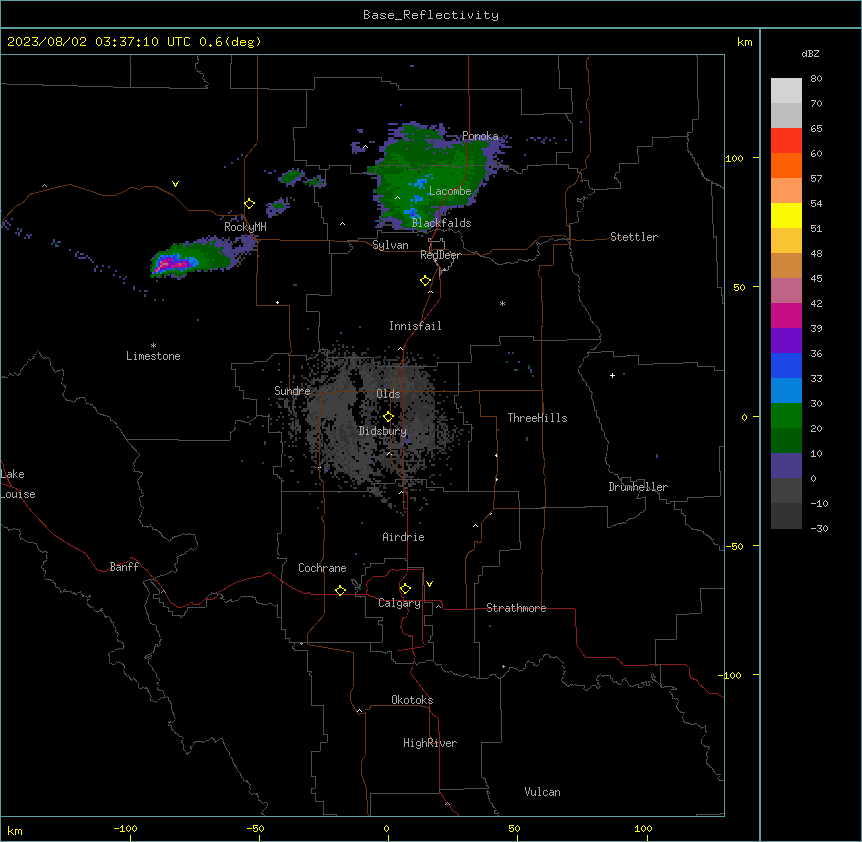
Task: Click the Drumheller label
Action: point(638,487)
